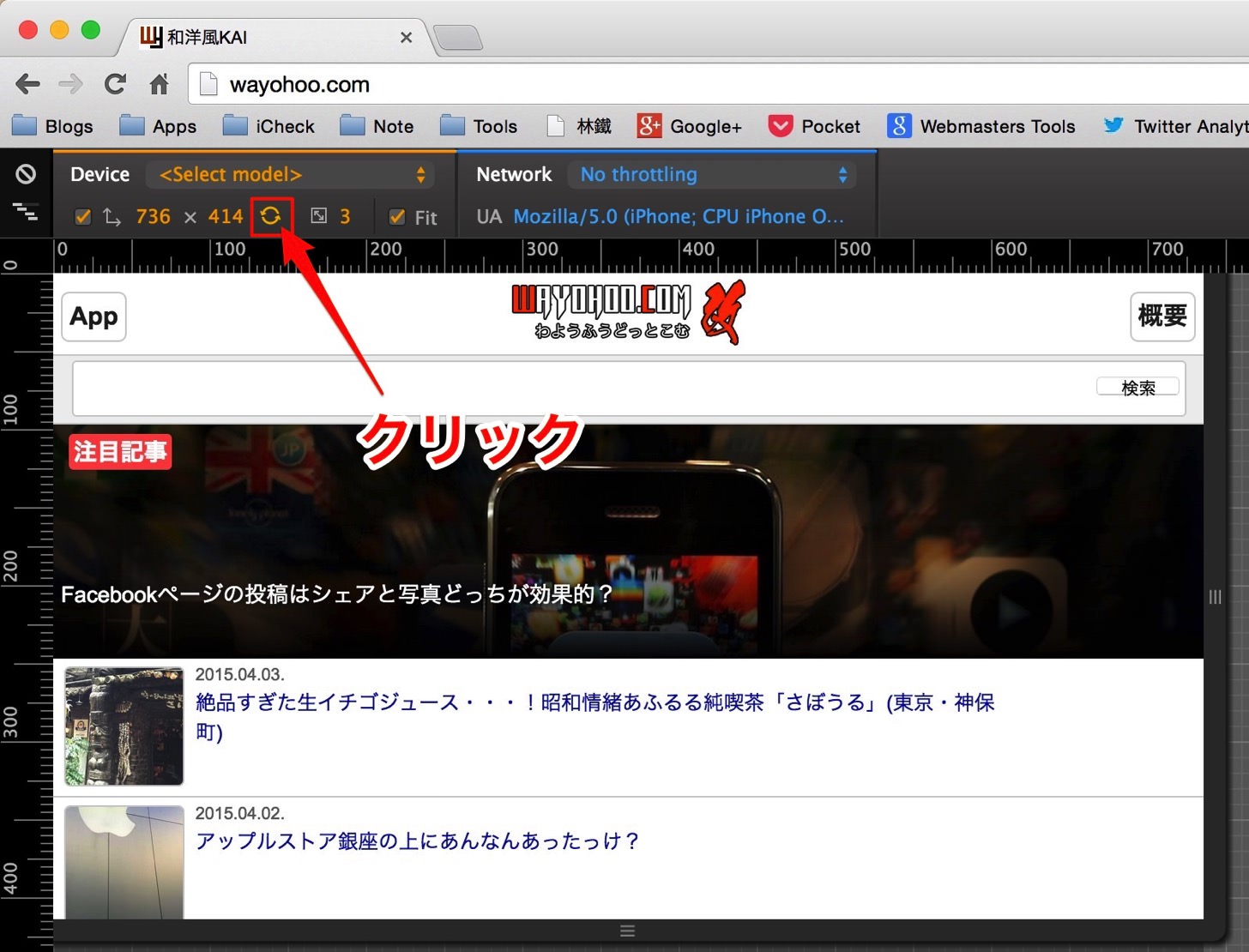Open the media queries bars icon
The width and height of the screenshot is (1249, 952).
26,212
